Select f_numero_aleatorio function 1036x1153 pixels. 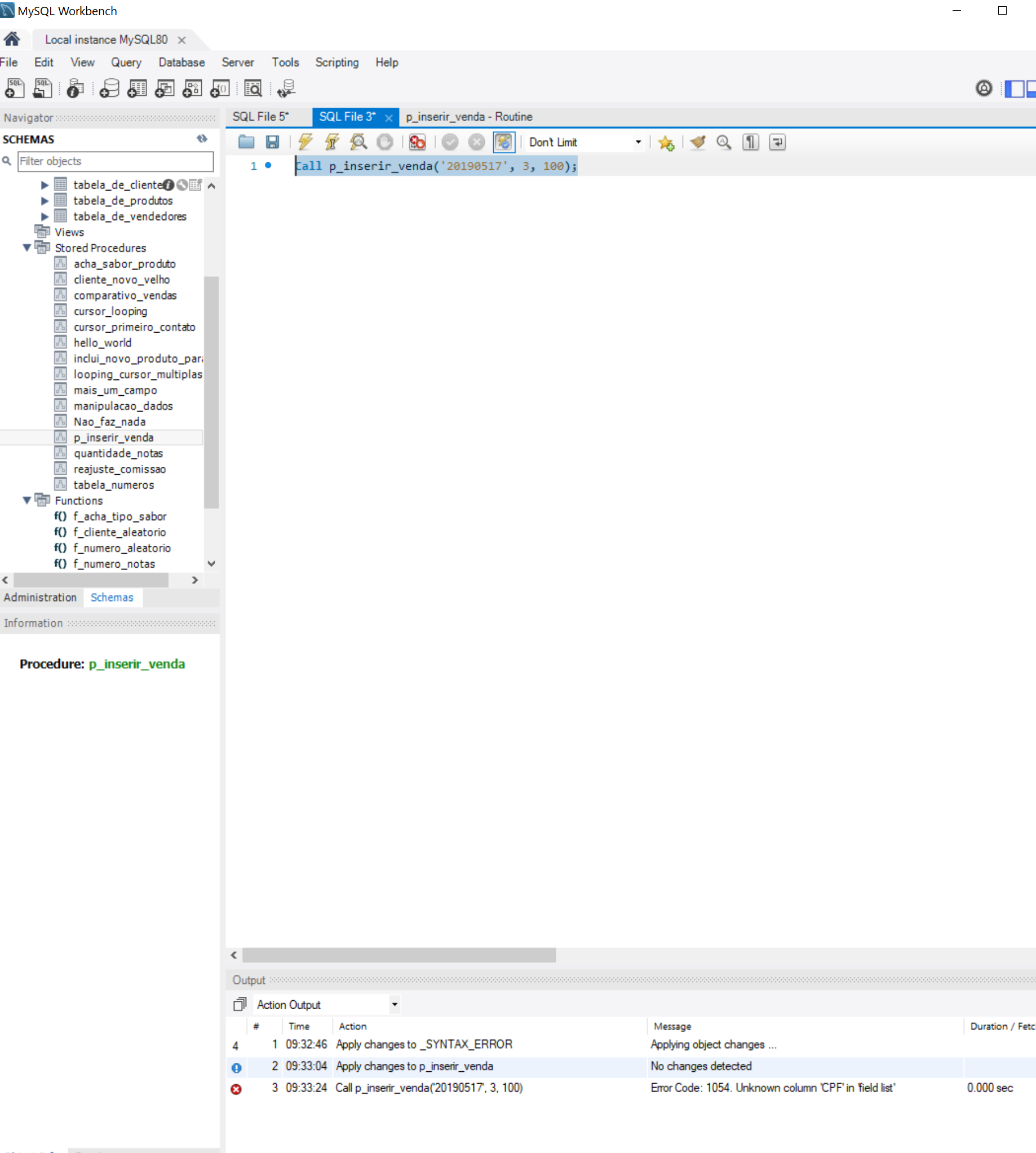pyautogui.click(x=122, y=548)
